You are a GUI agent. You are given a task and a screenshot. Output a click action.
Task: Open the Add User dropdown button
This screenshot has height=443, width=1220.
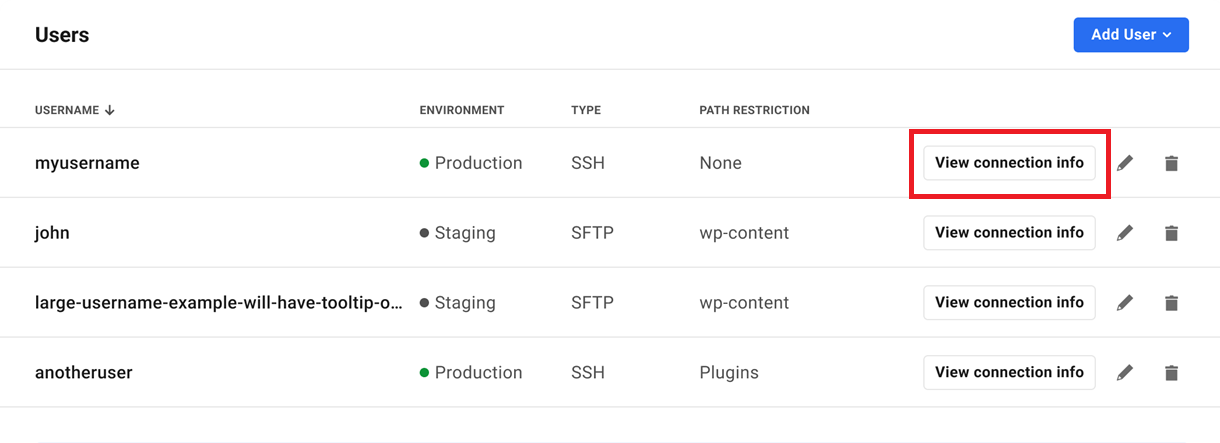tap(1131, 35)
